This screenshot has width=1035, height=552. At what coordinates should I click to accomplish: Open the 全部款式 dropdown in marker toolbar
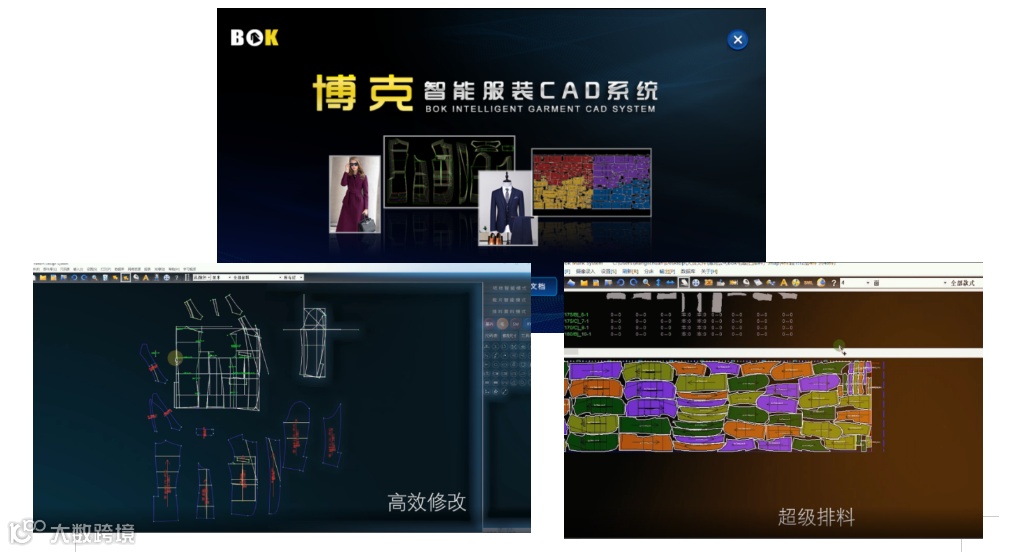click(964, 283)
